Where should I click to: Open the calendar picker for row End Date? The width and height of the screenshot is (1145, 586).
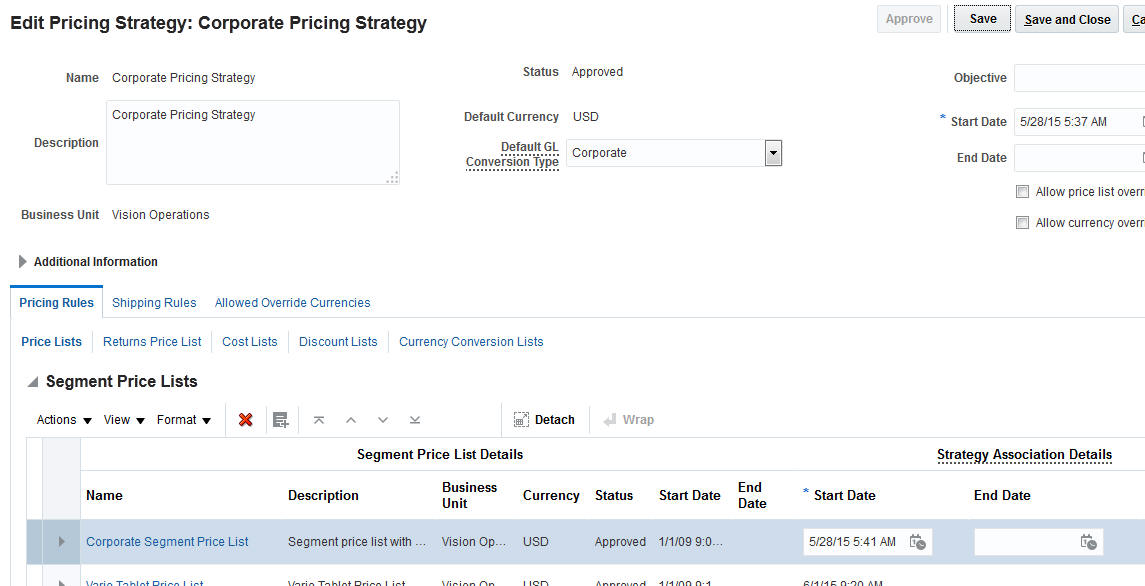(x=1089, y=541)
